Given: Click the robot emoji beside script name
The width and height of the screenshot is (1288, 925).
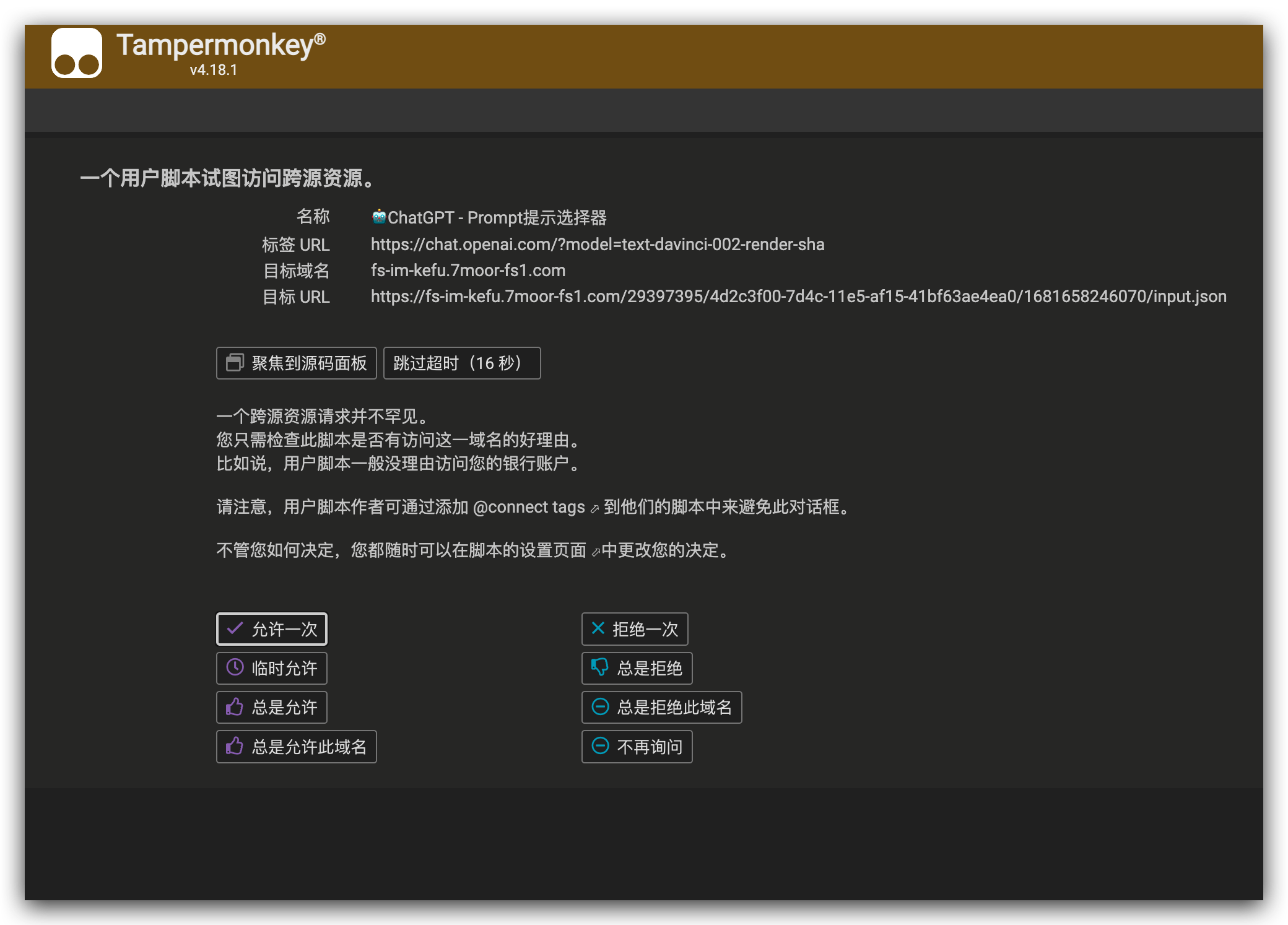Looking at the screenshot, I should [x=379, y=217].
